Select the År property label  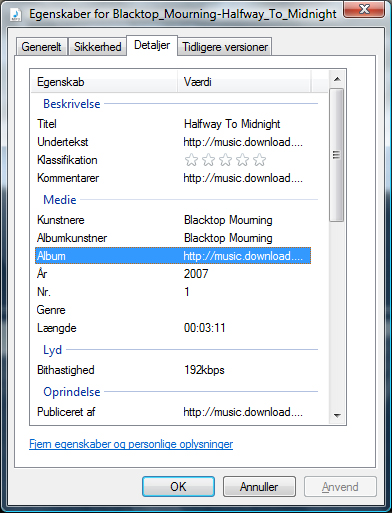point(42,274)
